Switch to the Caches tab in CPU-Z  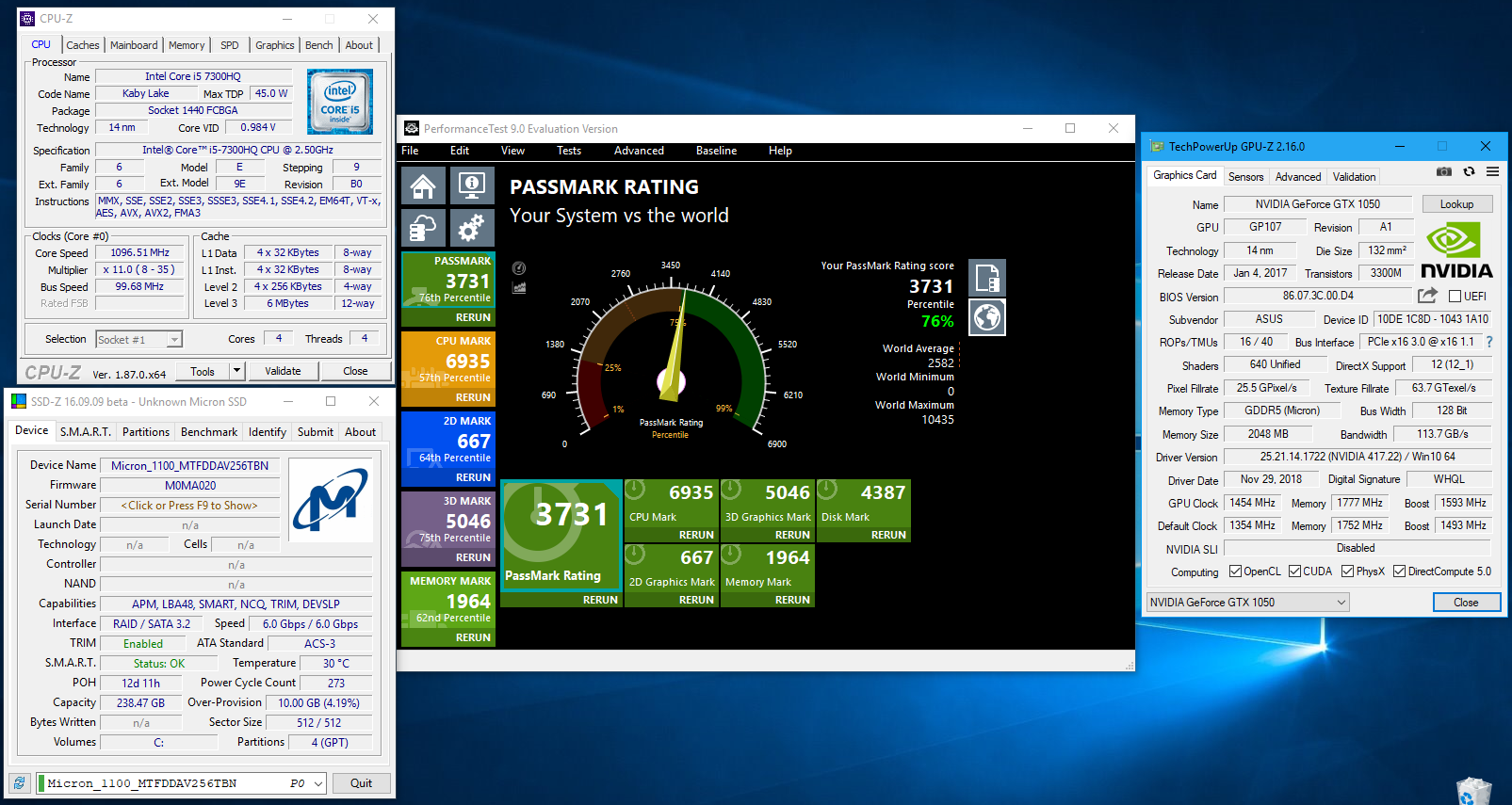[x=83, y=45]
